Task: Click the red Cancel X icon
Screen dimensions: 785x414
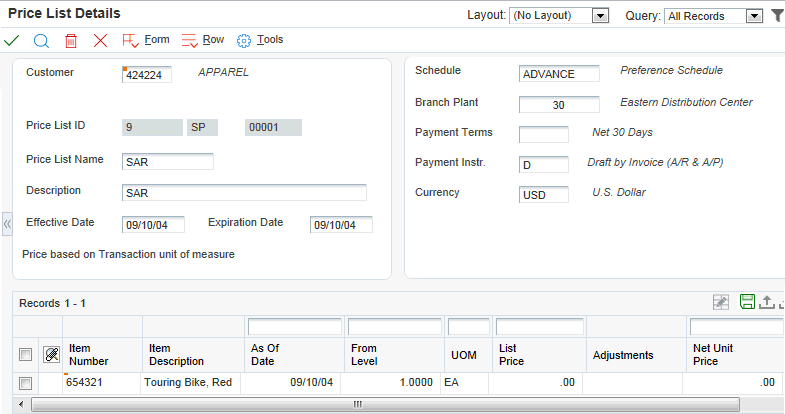Action: pos(100,41)
